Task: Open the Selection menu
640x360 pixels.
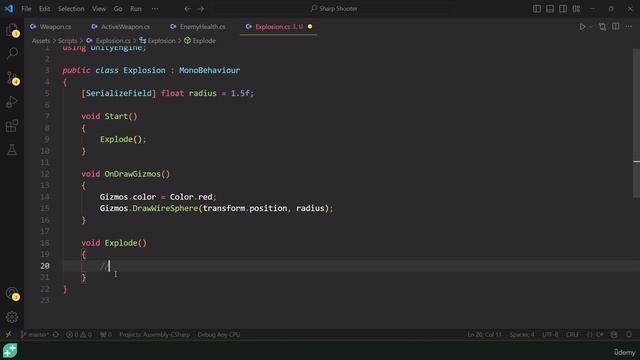Action: click(71, 9)
